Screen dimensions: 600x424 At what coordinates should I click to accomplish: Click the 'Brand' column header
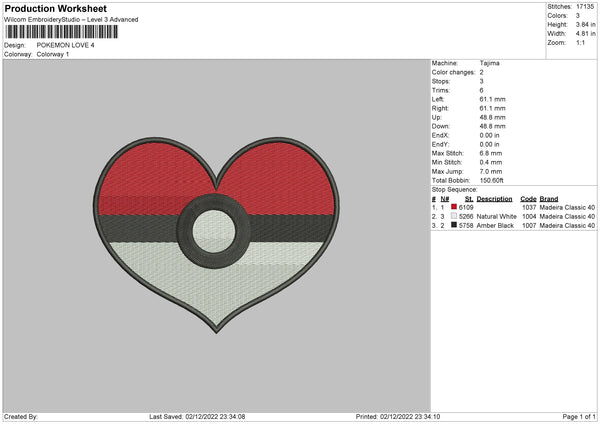coord(549,199)
